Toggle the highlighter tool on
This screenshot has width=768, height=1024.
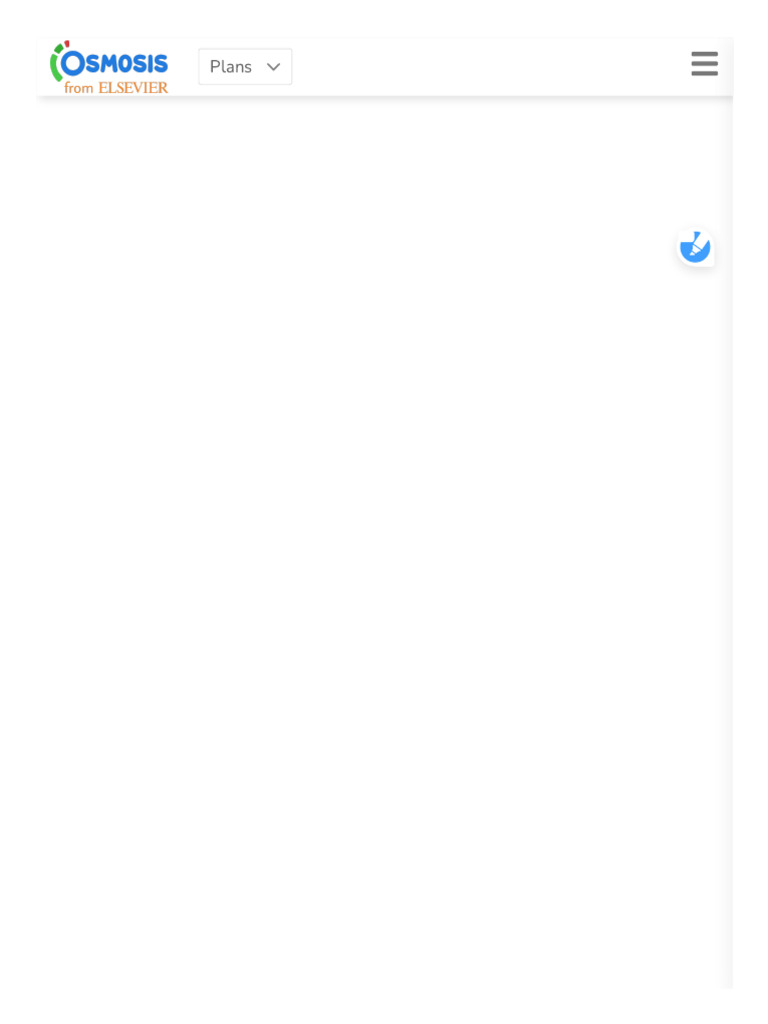[696, 248]
